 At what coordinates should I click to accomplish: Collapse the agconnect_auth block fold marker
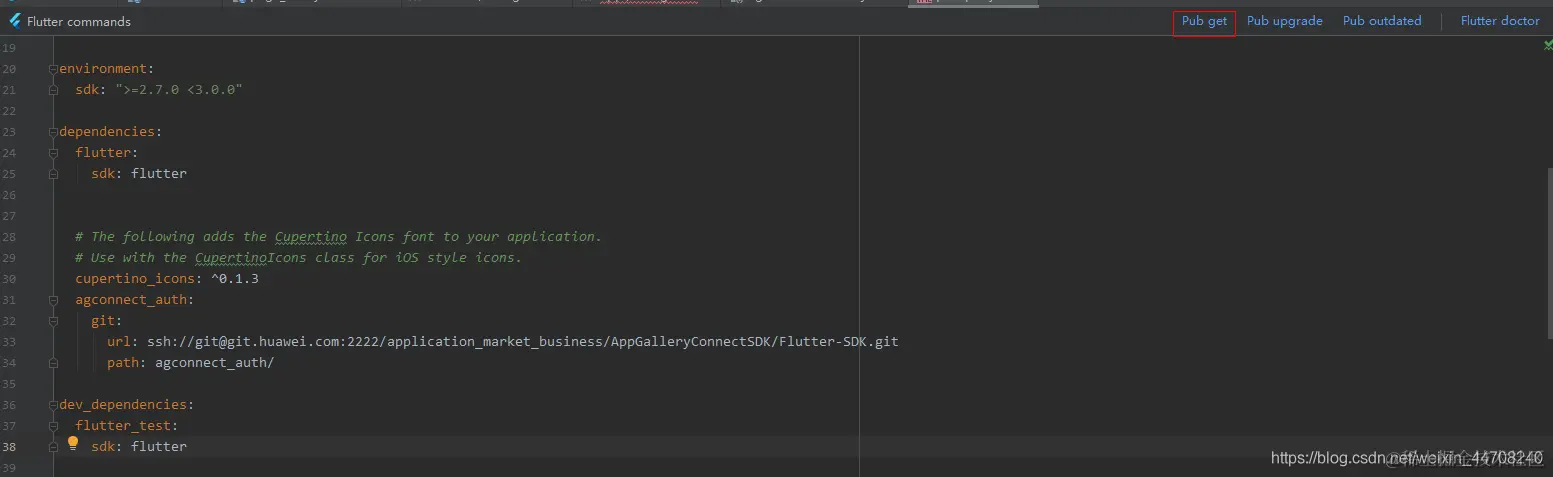click(x=54, y=300)
